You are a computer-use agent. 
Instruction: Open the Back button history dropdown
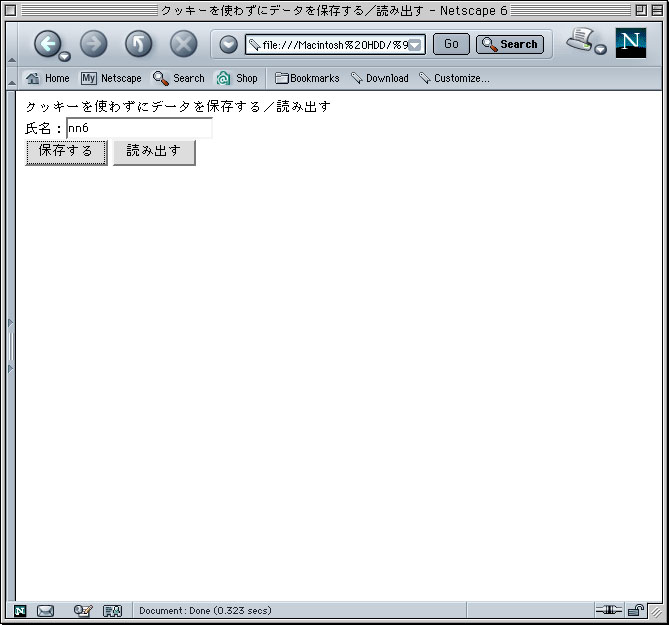click(65, 56)
